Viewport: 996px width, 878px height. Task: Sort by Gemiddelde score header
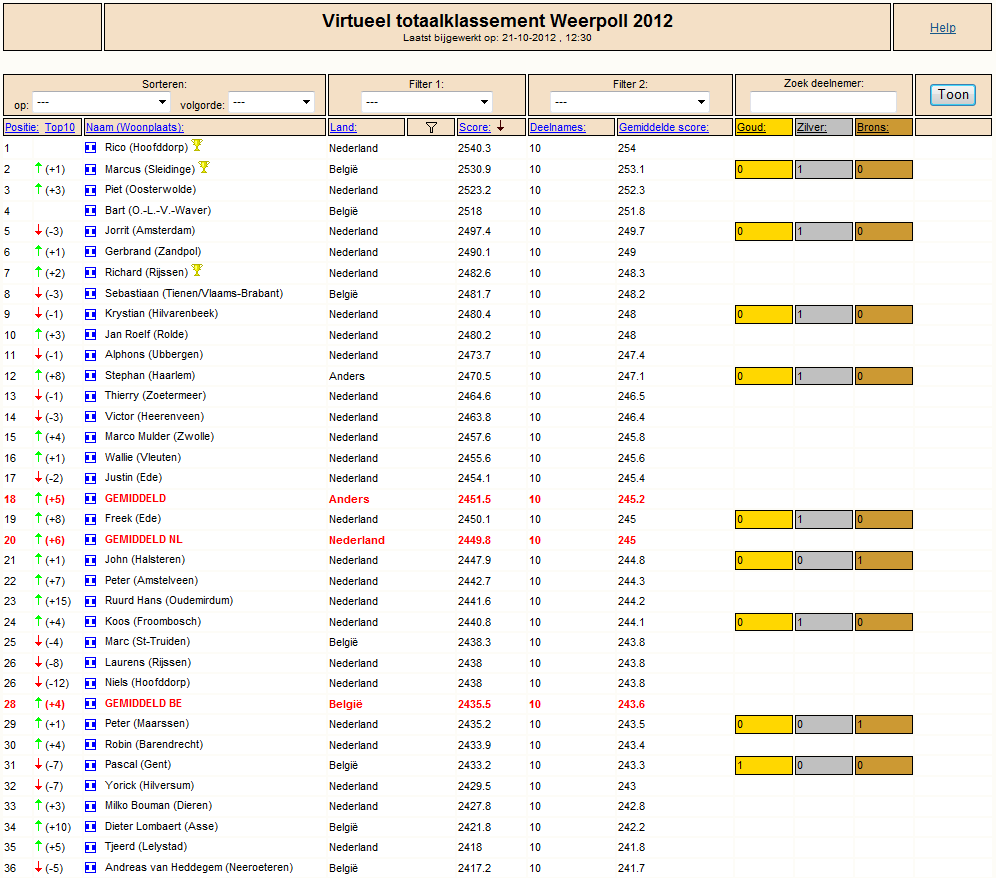pos(664,127)
